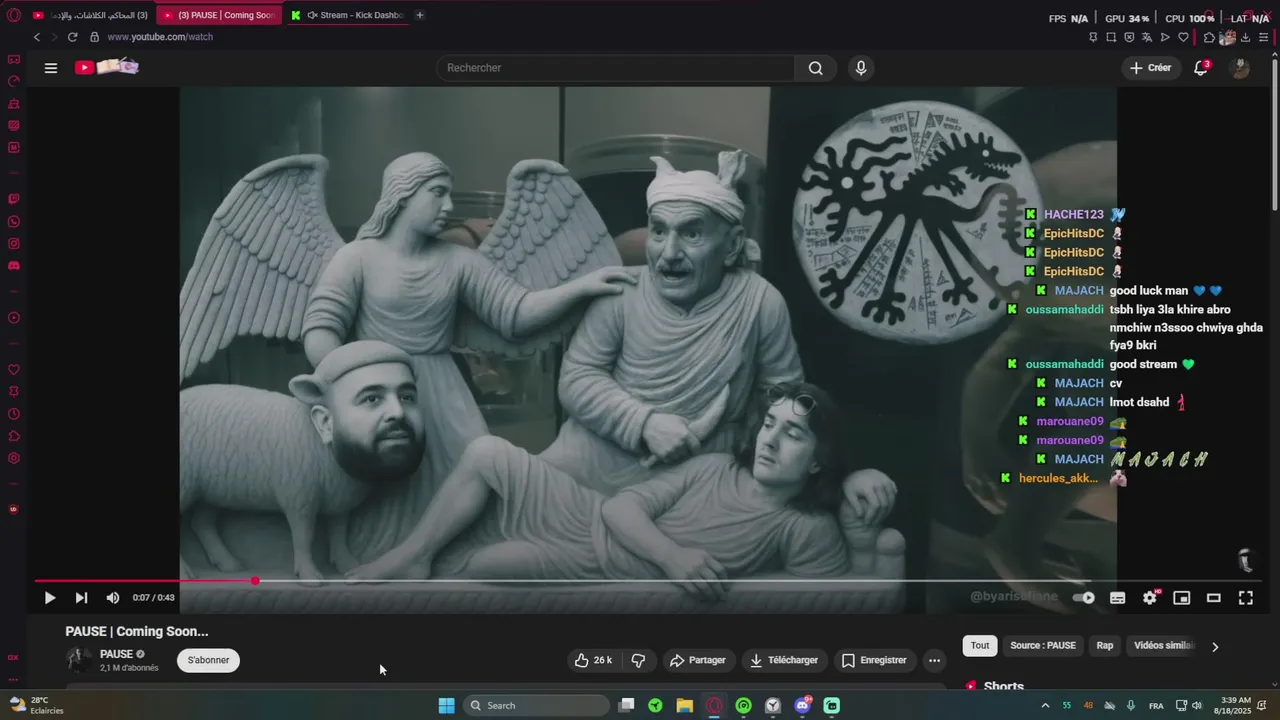Open the YouTube account avatar menu
The height and width of the screenshot is (720, 1280).
(x=1240, y=68)
